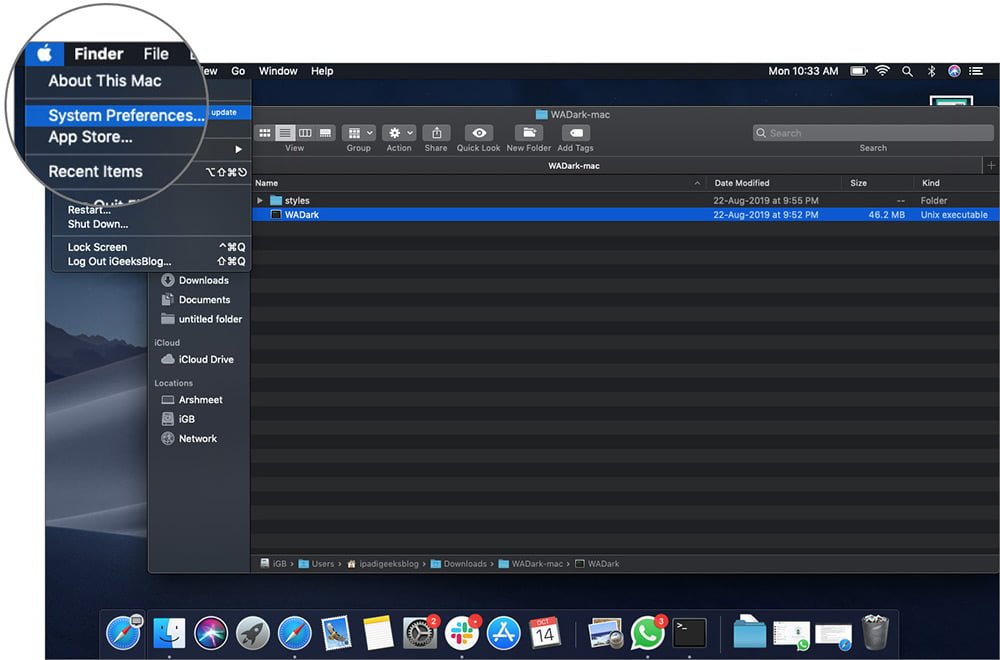Expand the styles folder disclosure triangle
1000x660 pixels.
(260, 200)
